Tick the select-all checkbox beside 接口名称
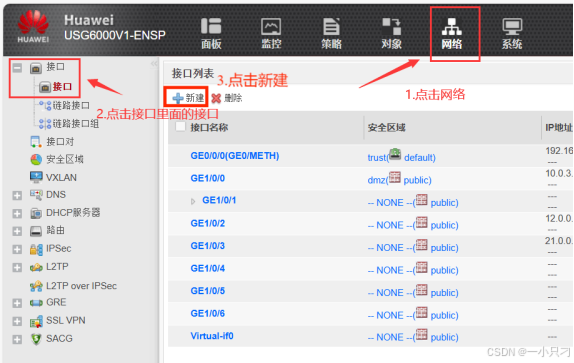 click(180, 127)
